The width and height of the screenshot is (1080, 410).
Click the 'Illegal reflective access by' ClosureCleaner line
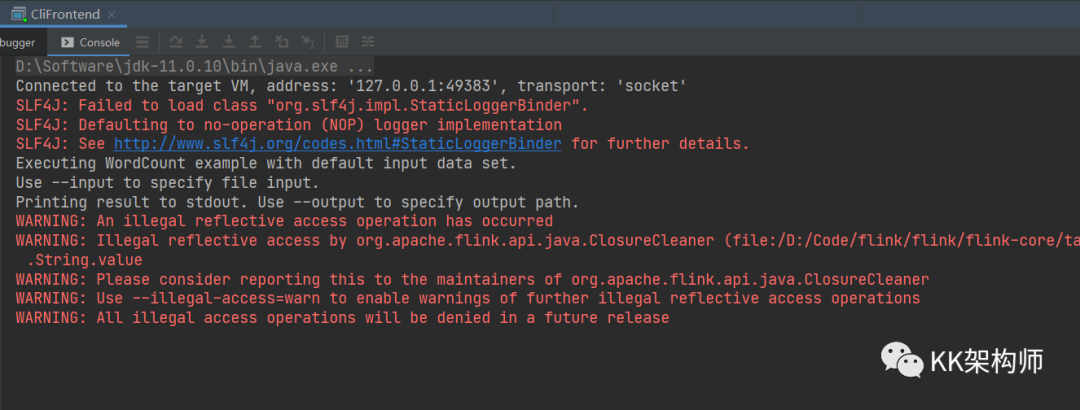(x=548, y=240)
